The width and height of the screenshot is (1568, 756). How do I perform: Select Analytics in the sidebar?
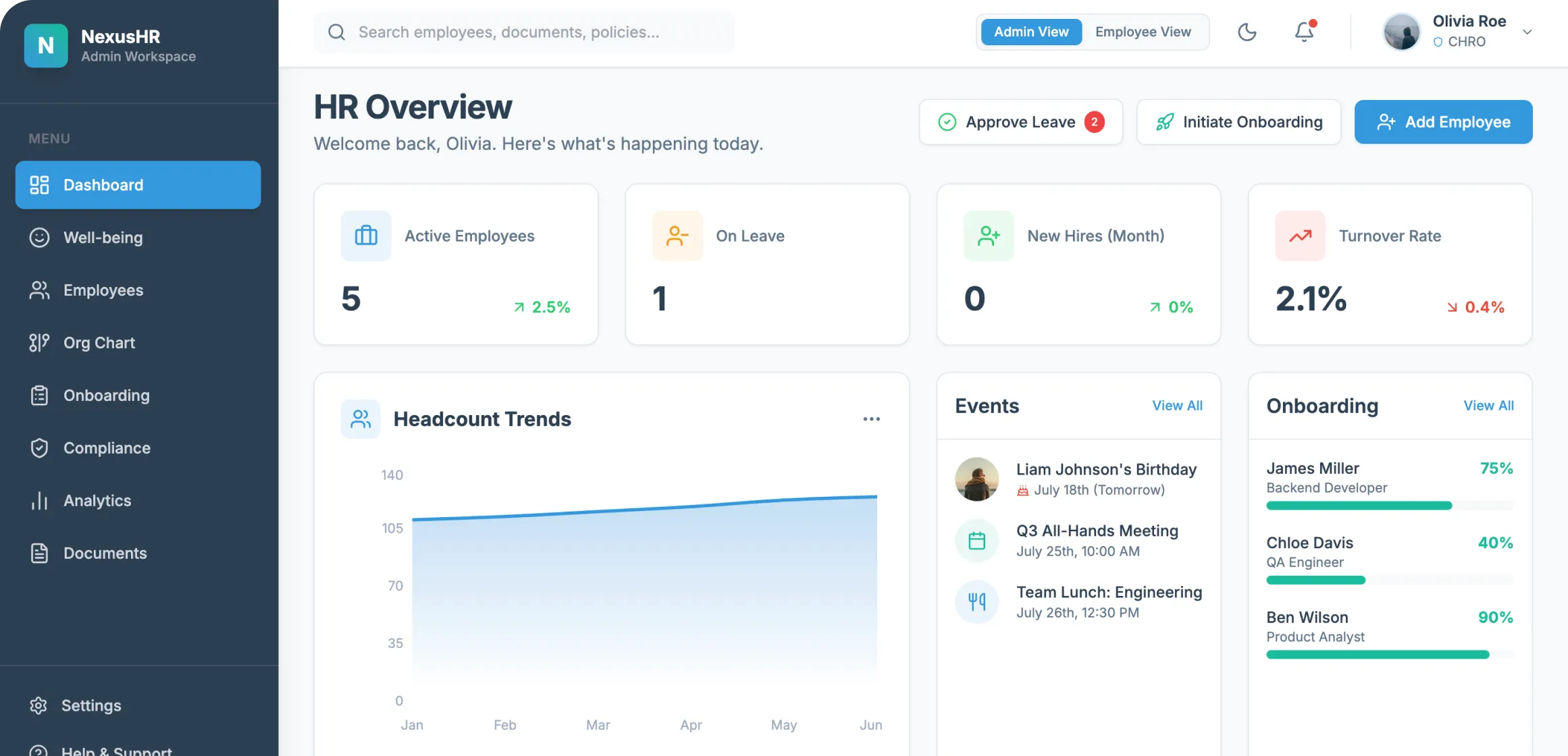point(97,500)
